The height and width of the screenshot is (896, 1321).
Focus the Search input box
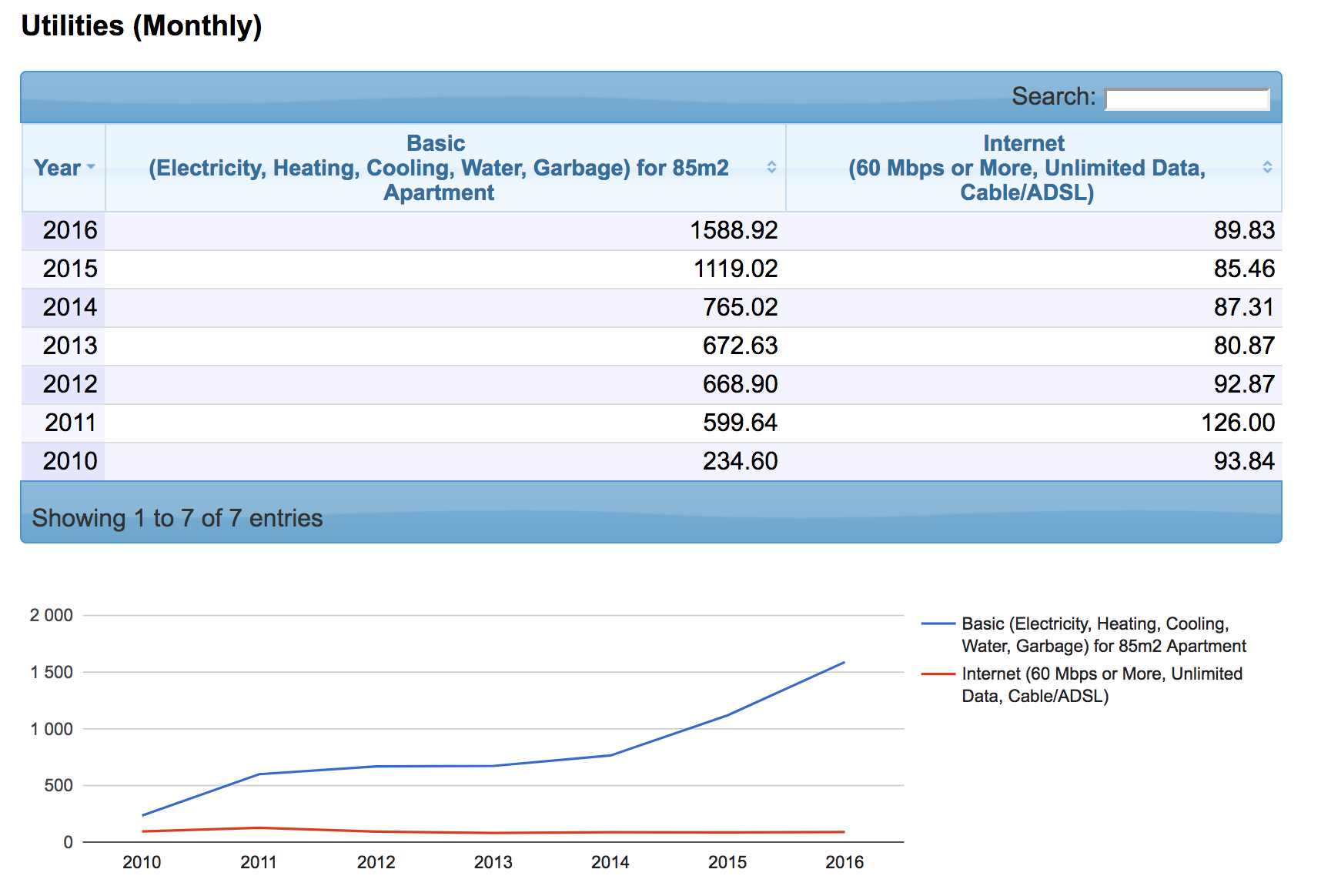click(x=1186, y=99)
